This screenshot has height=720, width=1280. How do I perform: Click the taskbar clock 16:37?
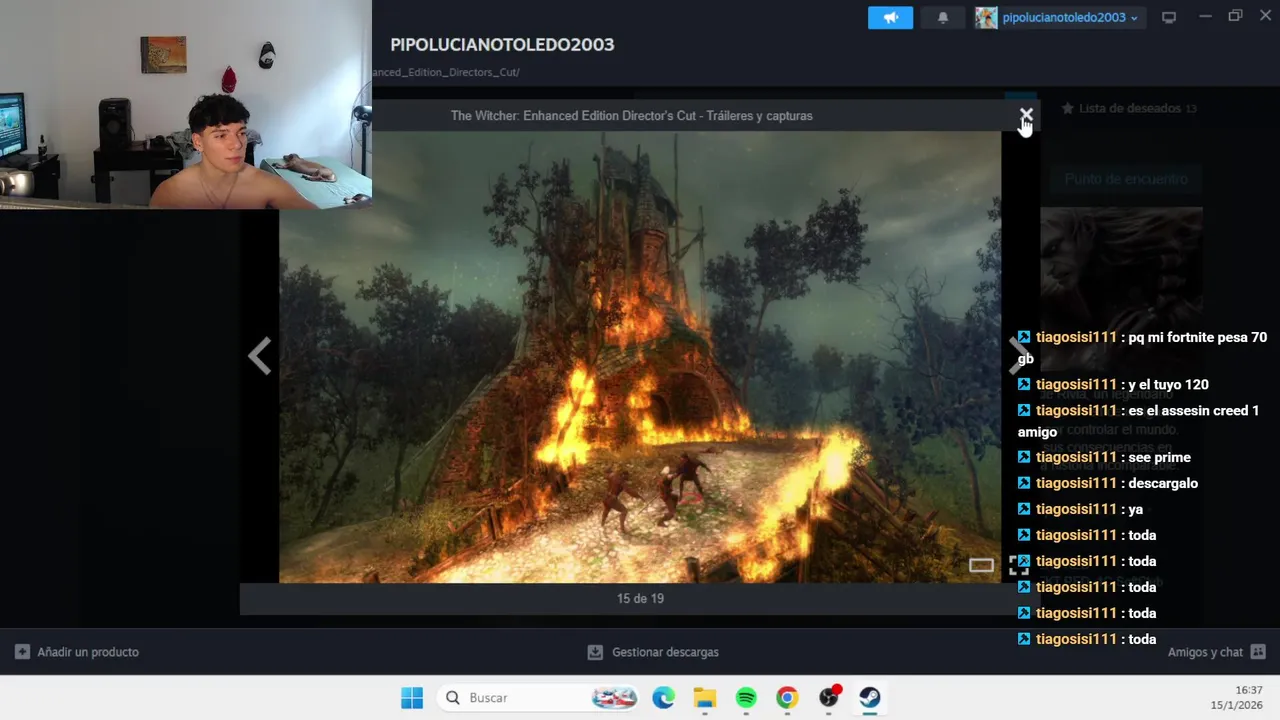click(1249, 690)
